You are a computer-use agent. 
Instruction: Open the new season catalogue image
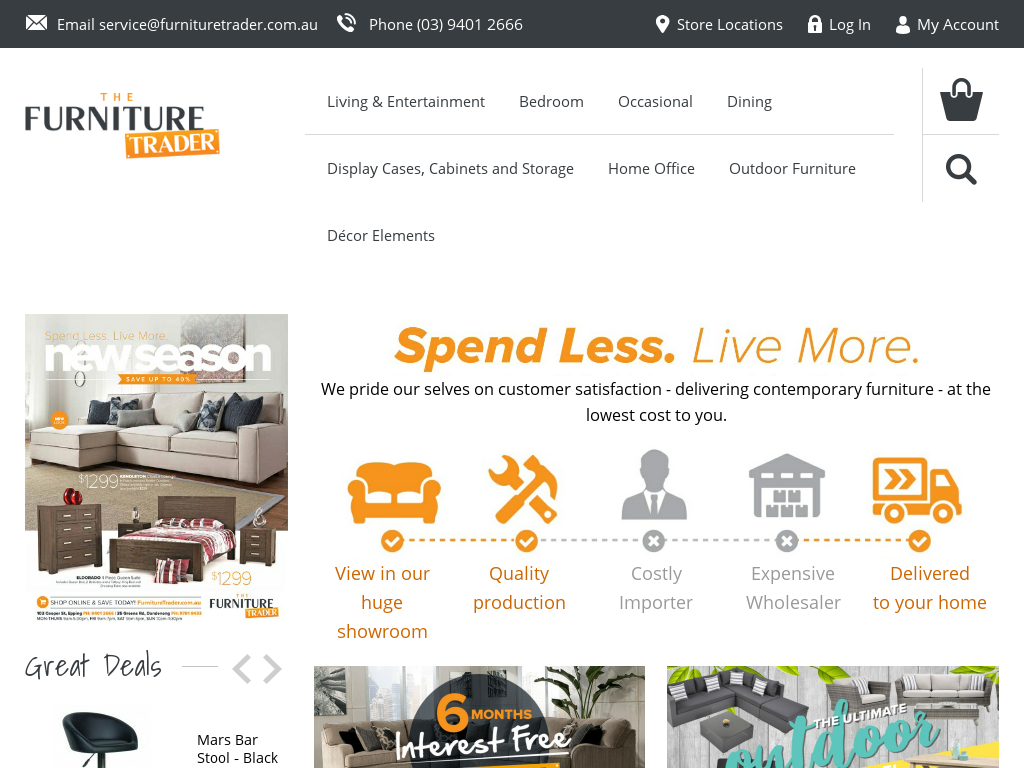157,468
